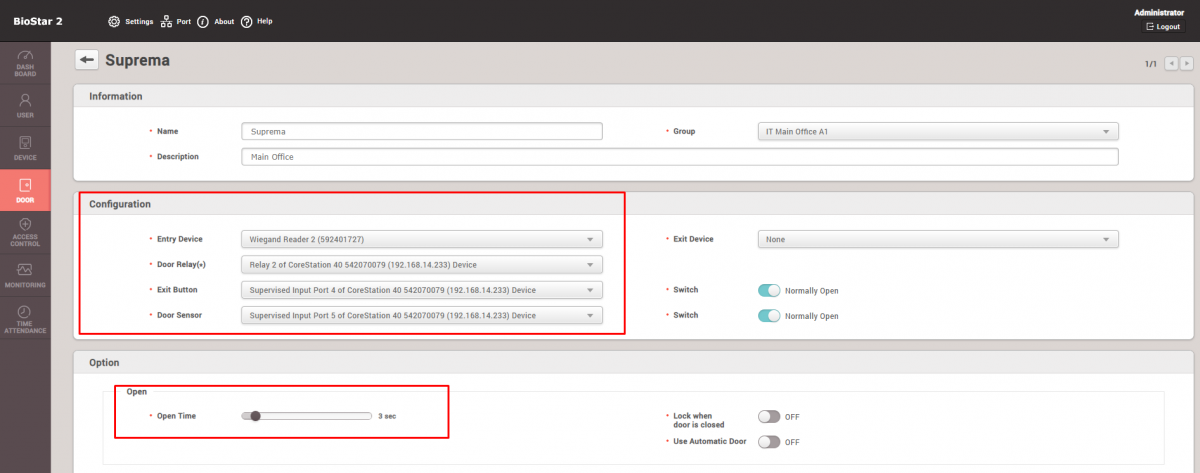Open the Door Relay dropdown
The height and width of the screenshot is (473, 1200).
[x=421, y=265]
